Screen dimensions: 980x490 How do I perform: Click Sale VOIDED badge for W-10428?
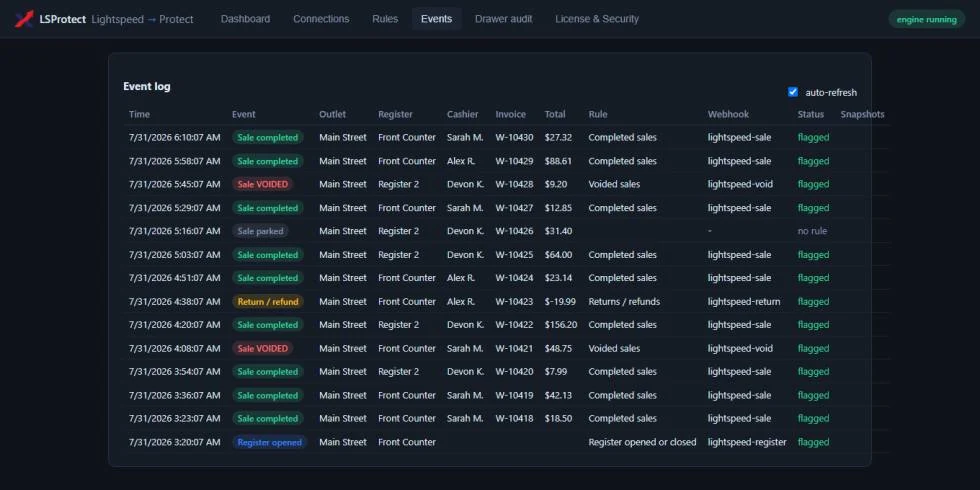262,184
